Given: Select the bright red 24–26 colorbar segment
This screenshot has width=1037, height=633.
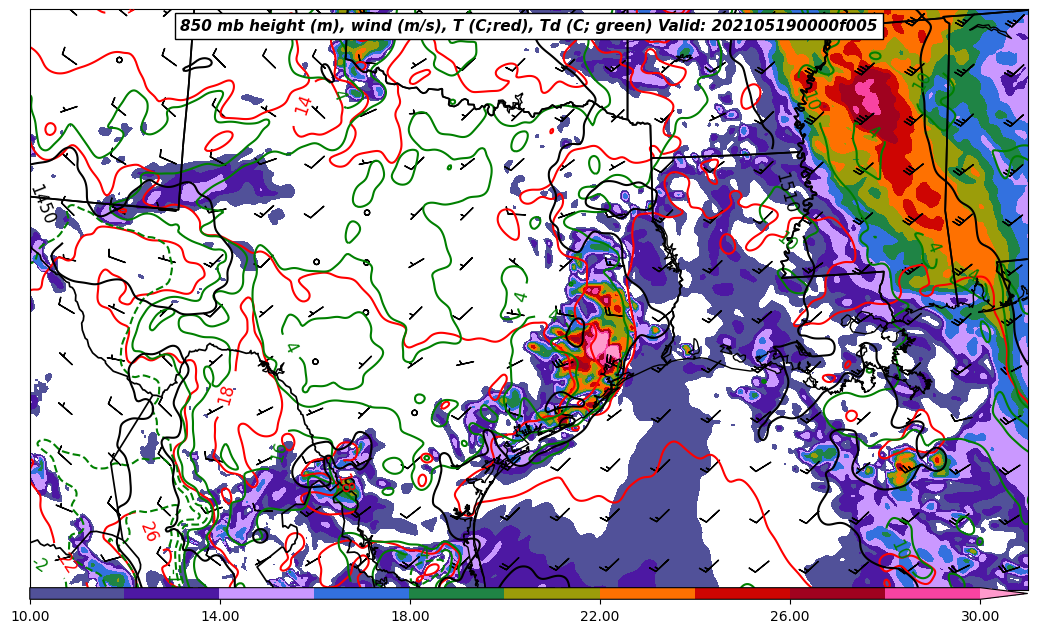Looking at the screenshot, I should pos(742,593).
